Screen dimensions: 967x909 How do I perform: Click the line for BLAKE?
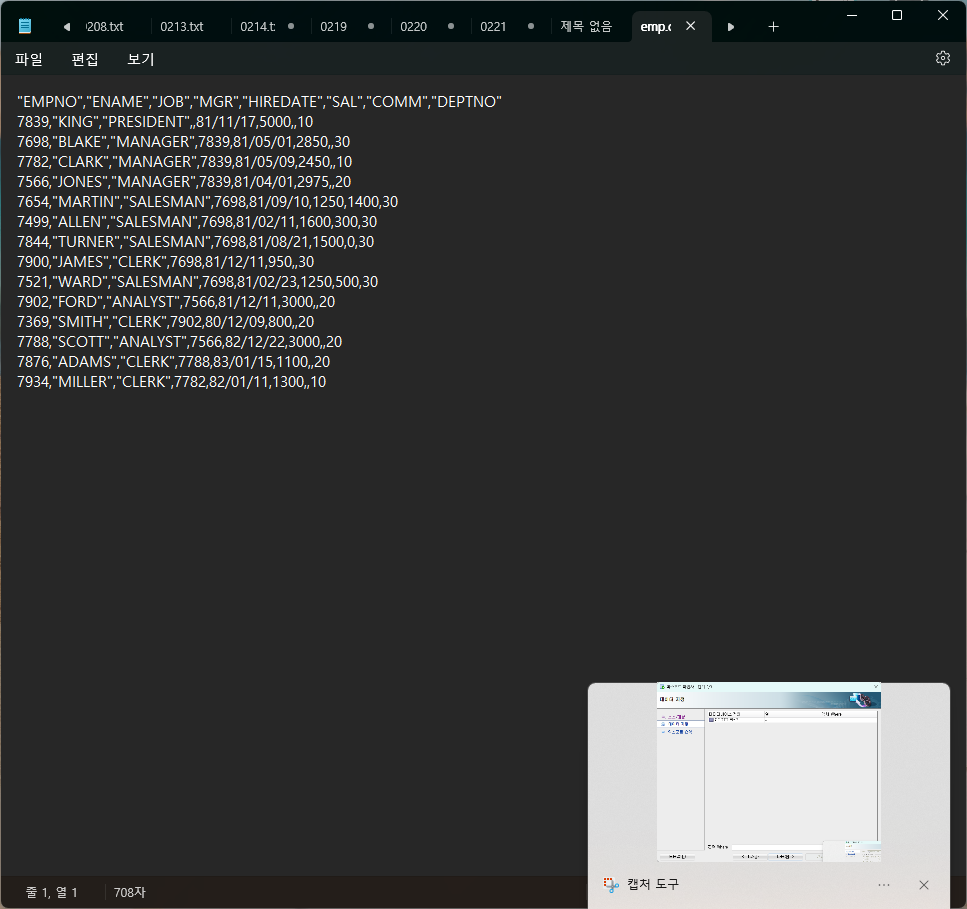coord(184,142)
